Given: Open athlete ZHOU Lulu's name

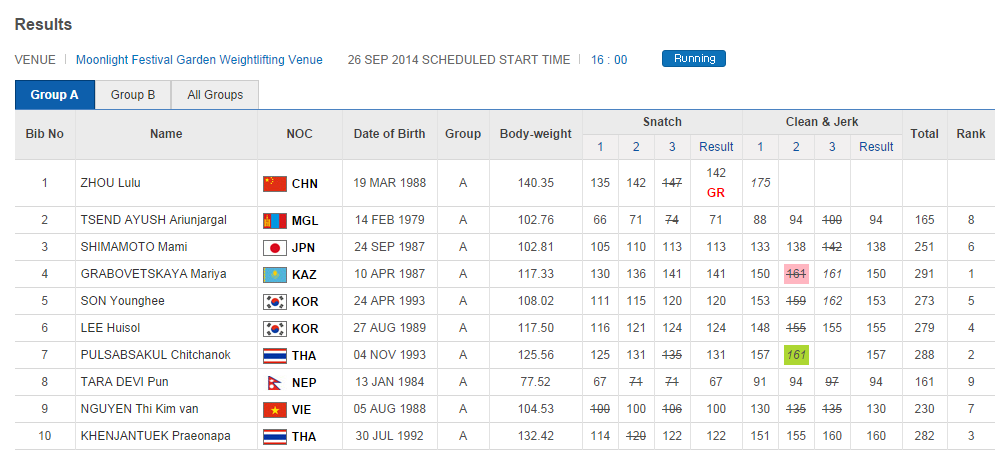Looking at the screenshot, I should [108, 183].
